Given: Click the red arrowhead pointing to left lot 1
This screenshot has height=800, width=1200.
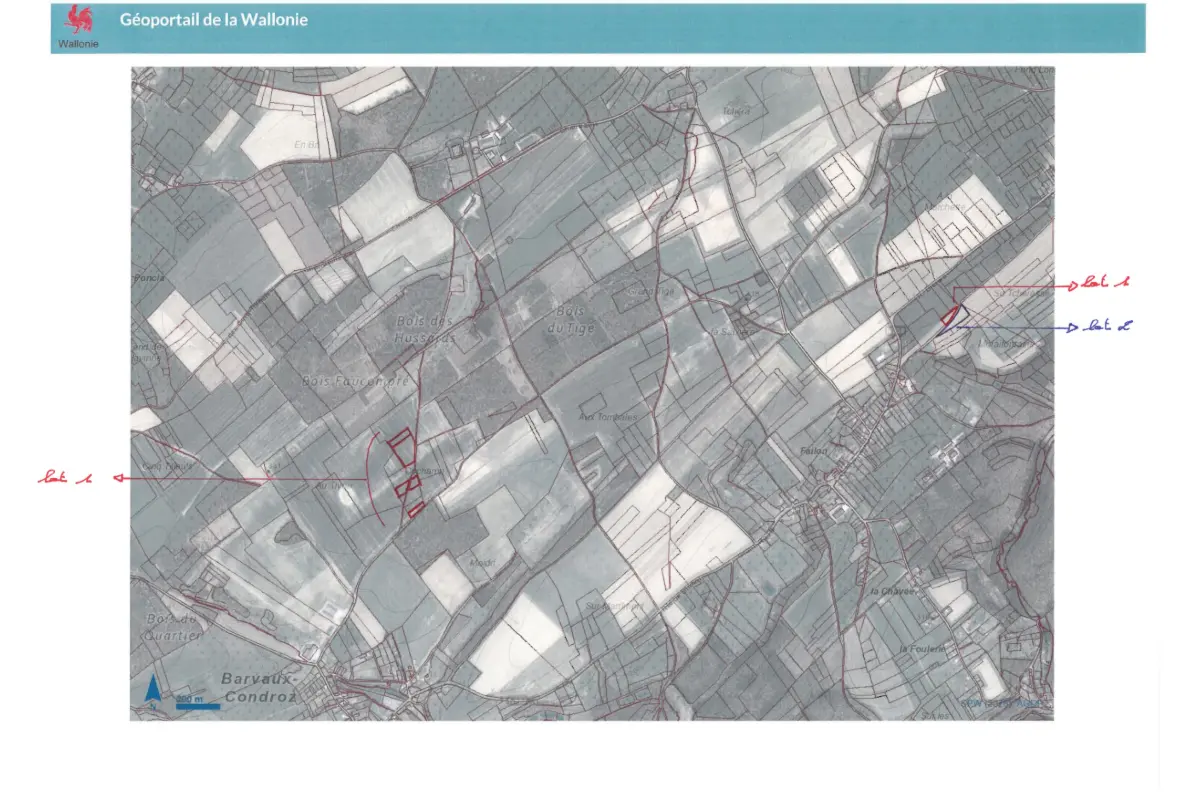Looking at the screenshot, I should (117, 478).
